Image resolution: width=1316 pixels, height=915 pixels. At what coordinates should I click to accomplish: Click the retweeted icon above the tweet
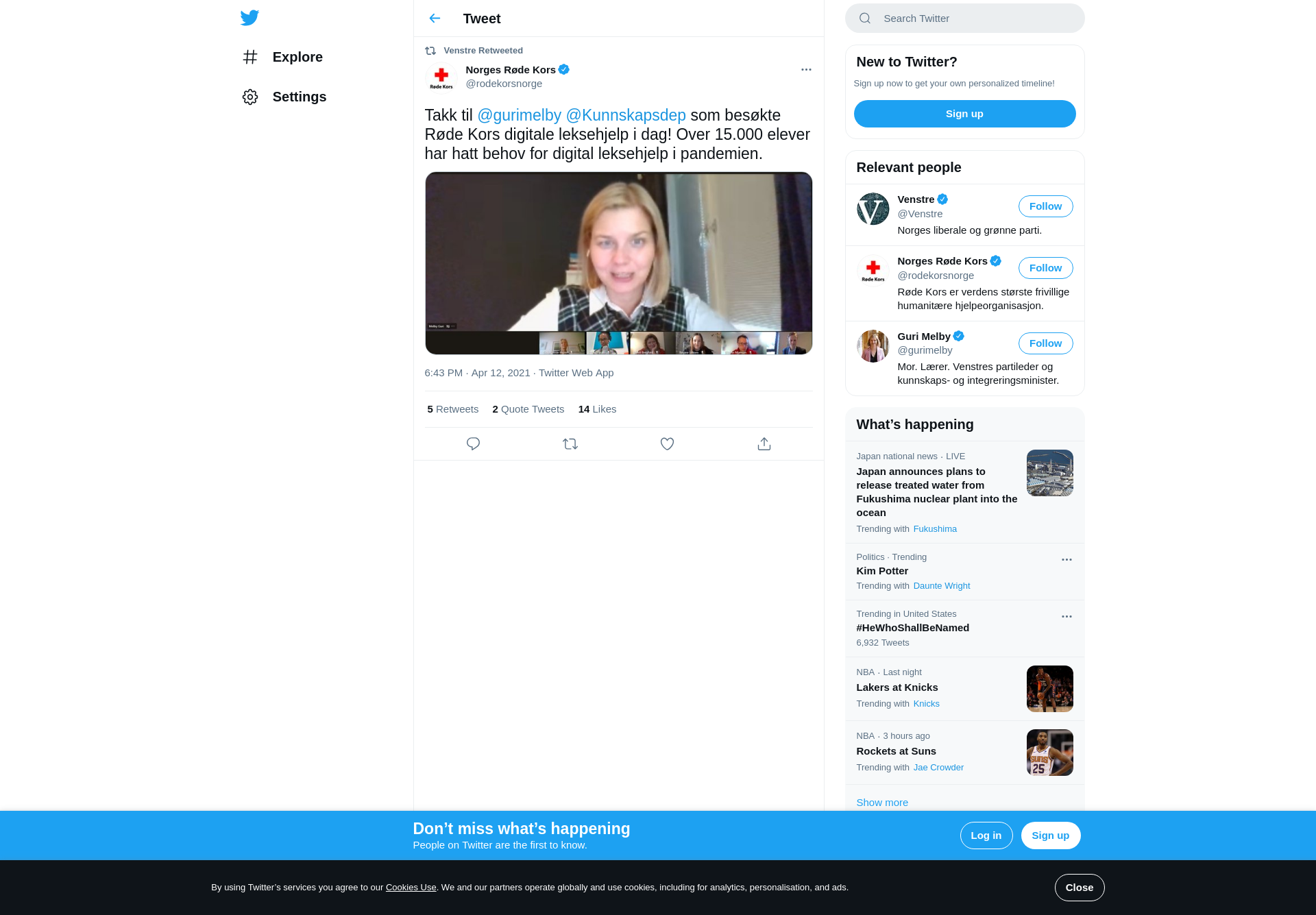430,51
